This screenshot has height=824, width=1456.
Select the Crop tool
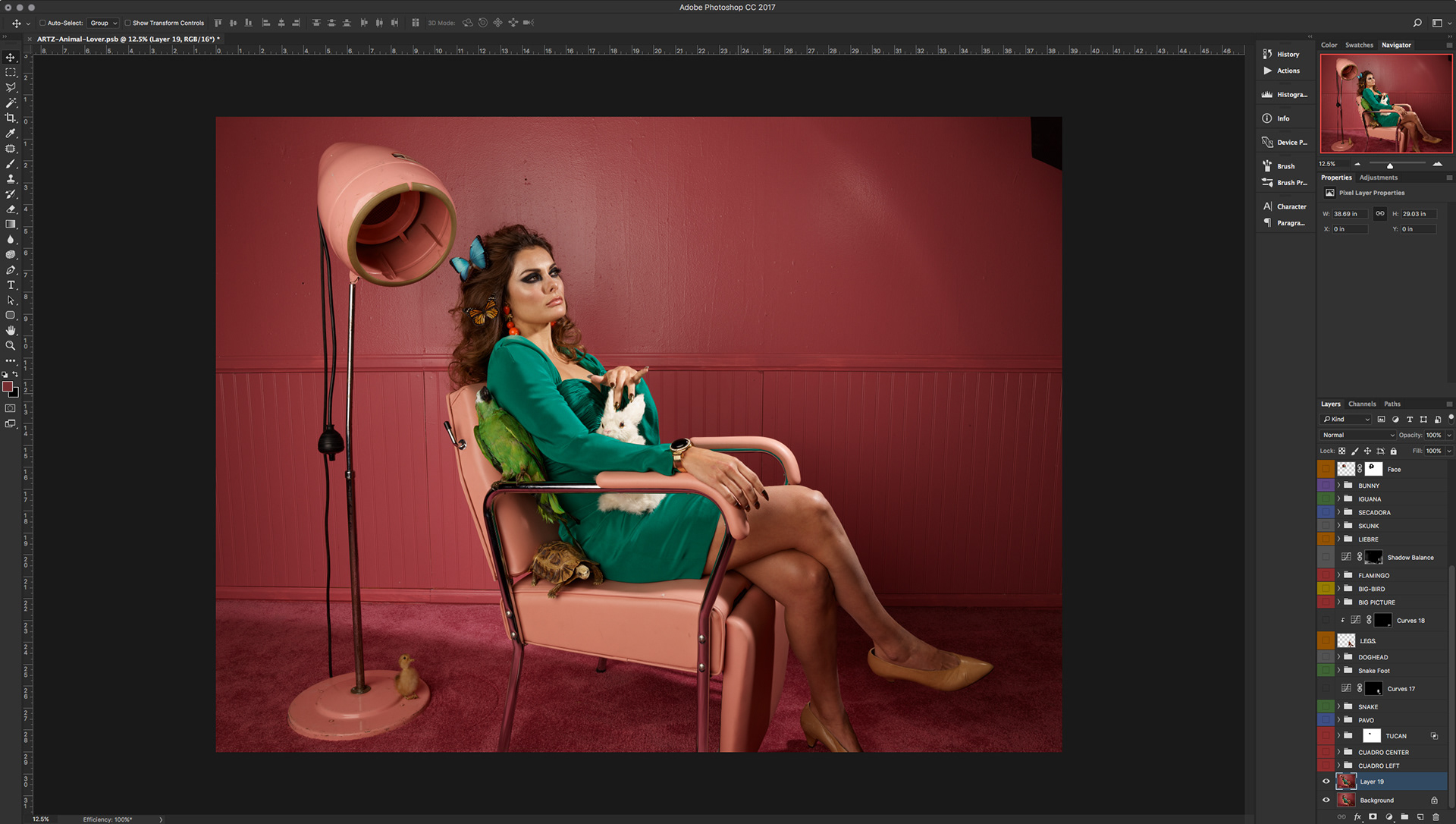click(x=11, y=118)
